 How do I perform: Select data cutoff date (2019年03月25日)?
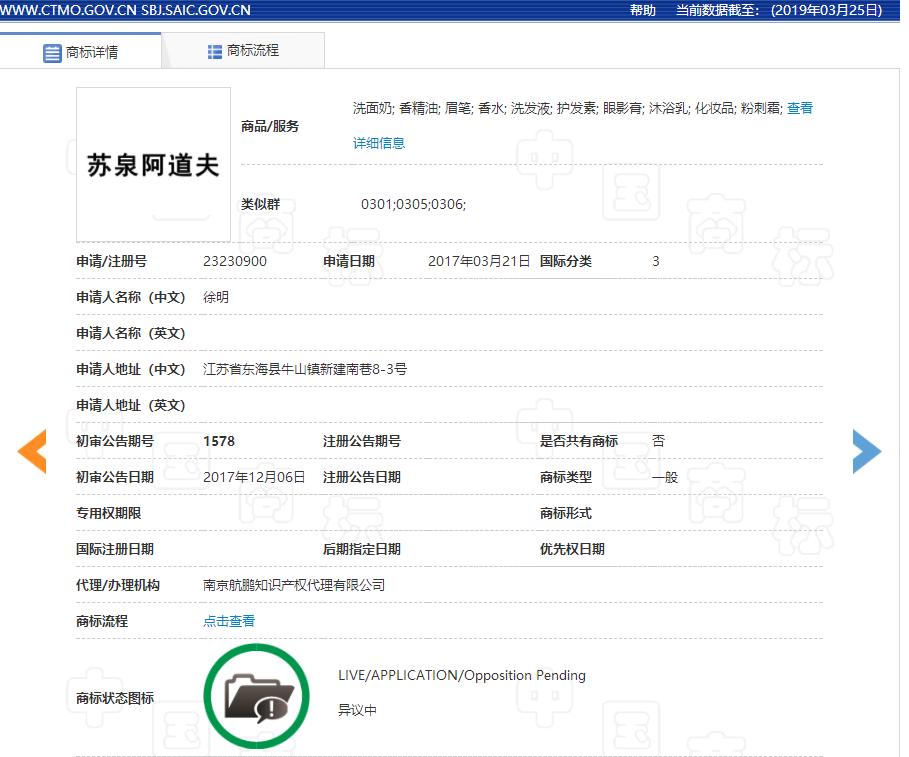(x=827, y=10)
